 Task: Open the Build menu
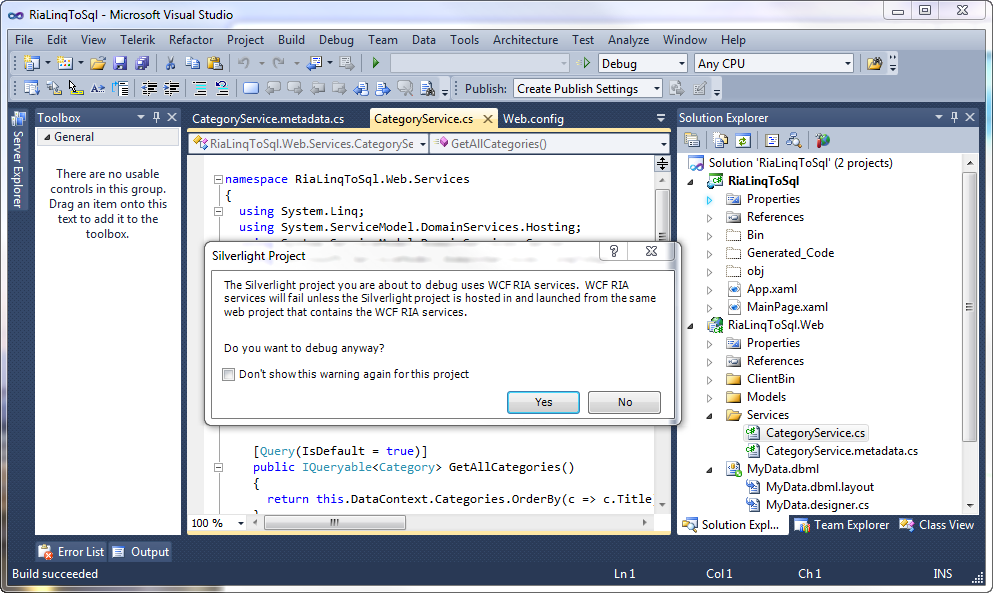pyautogui.click(x=291, y=39)
